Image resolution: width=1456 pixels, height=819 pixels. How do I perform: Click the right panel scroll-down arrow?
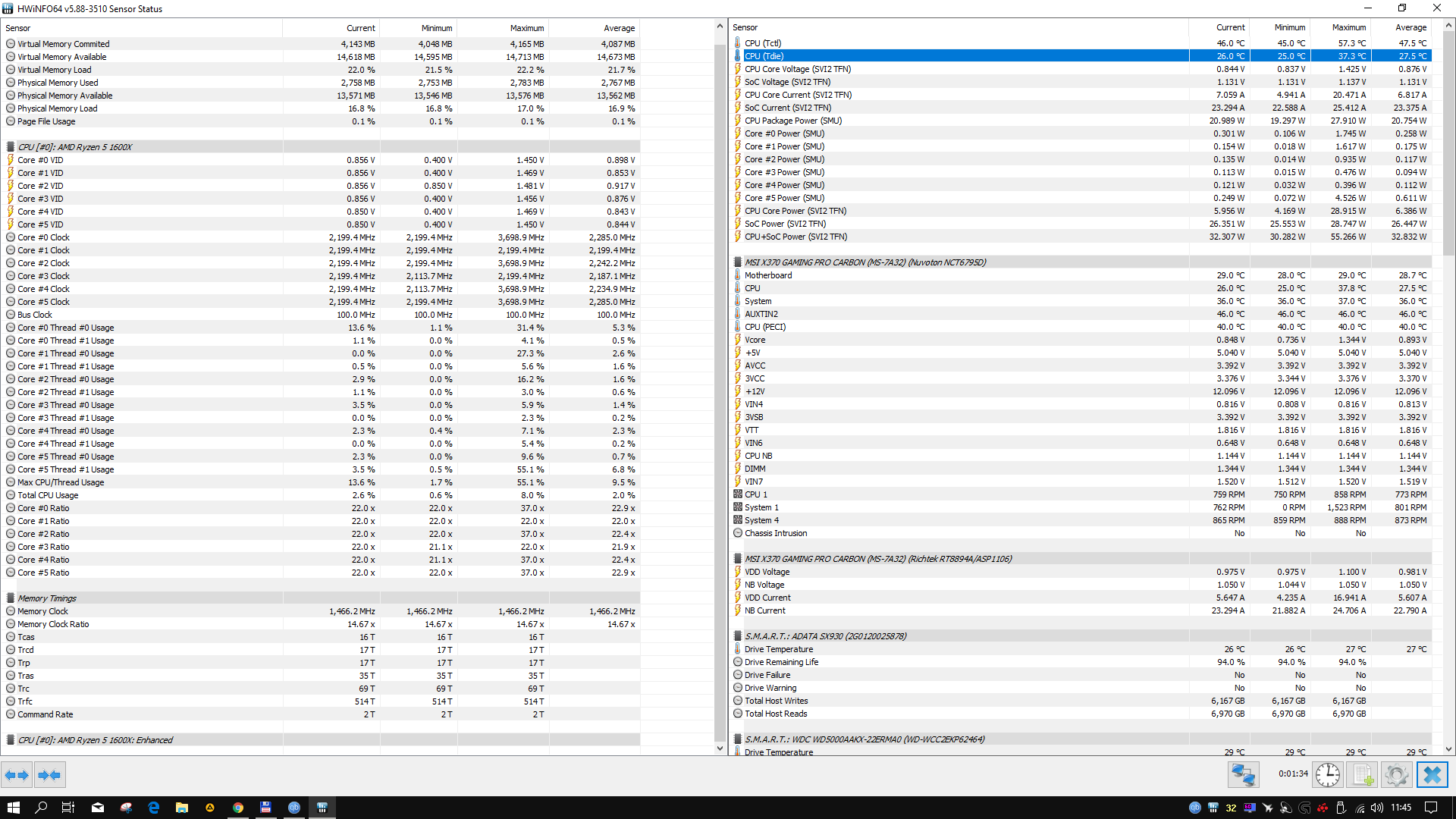pos(1448,748)
